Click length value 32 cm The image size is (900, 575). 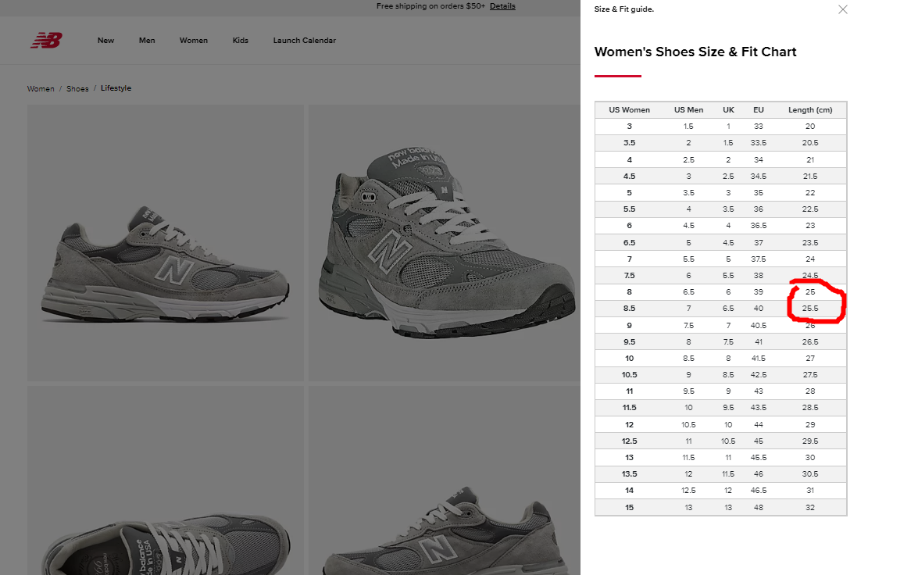point(810,507)
